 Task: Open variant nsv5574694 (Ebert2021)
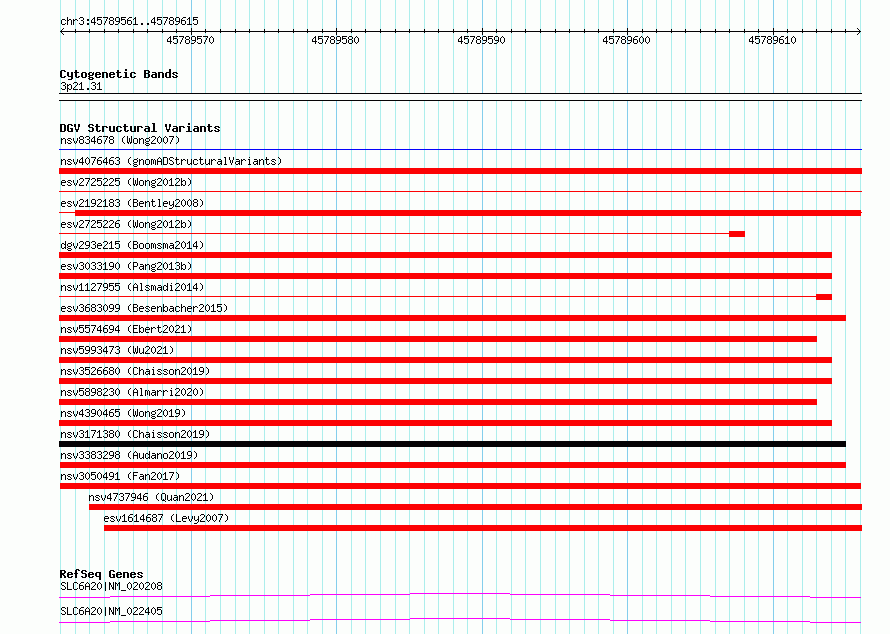pyautogui.click(x=126, y=330)
